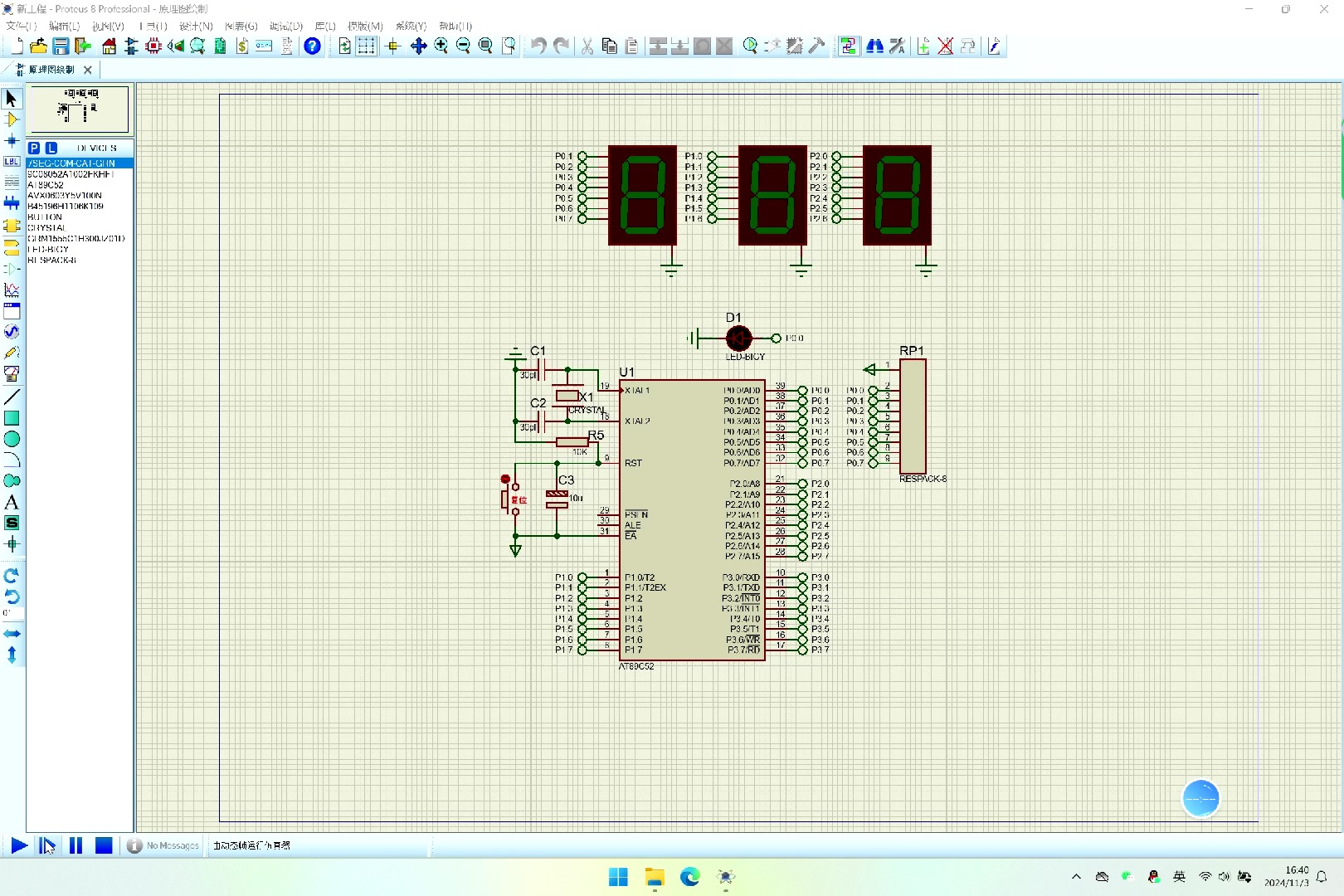Viewport: 1344px width, 896px height.
Task: Click the Junction dot mode tool
Action: coord(12,141)
